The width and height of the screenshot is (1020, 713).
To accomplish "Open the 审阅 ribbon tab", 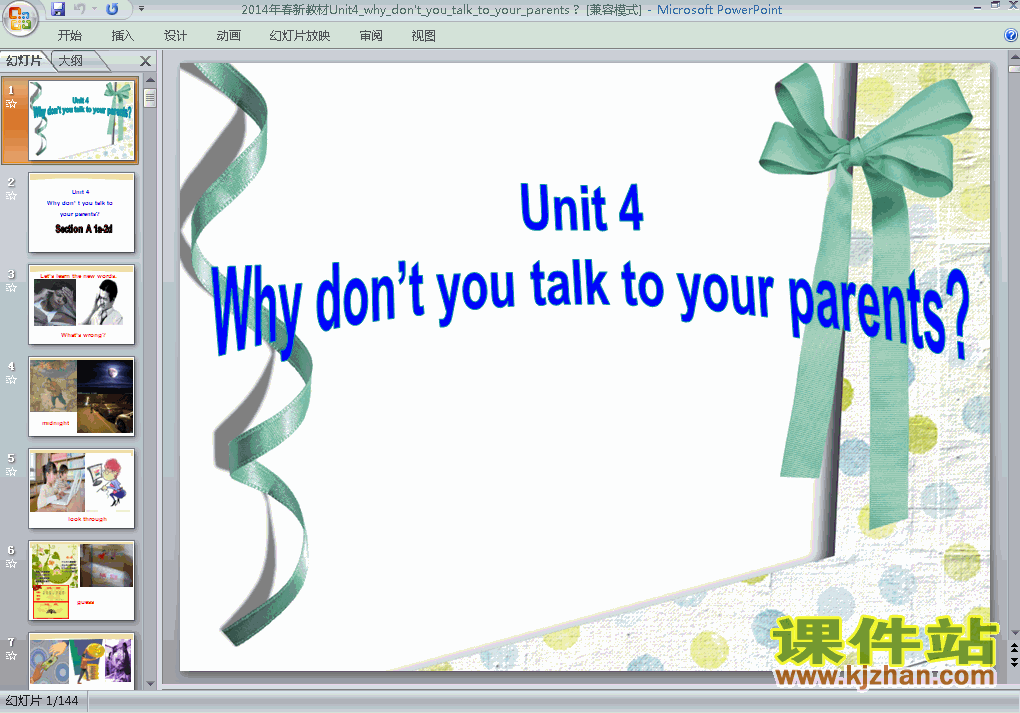I will click(371, 36).
